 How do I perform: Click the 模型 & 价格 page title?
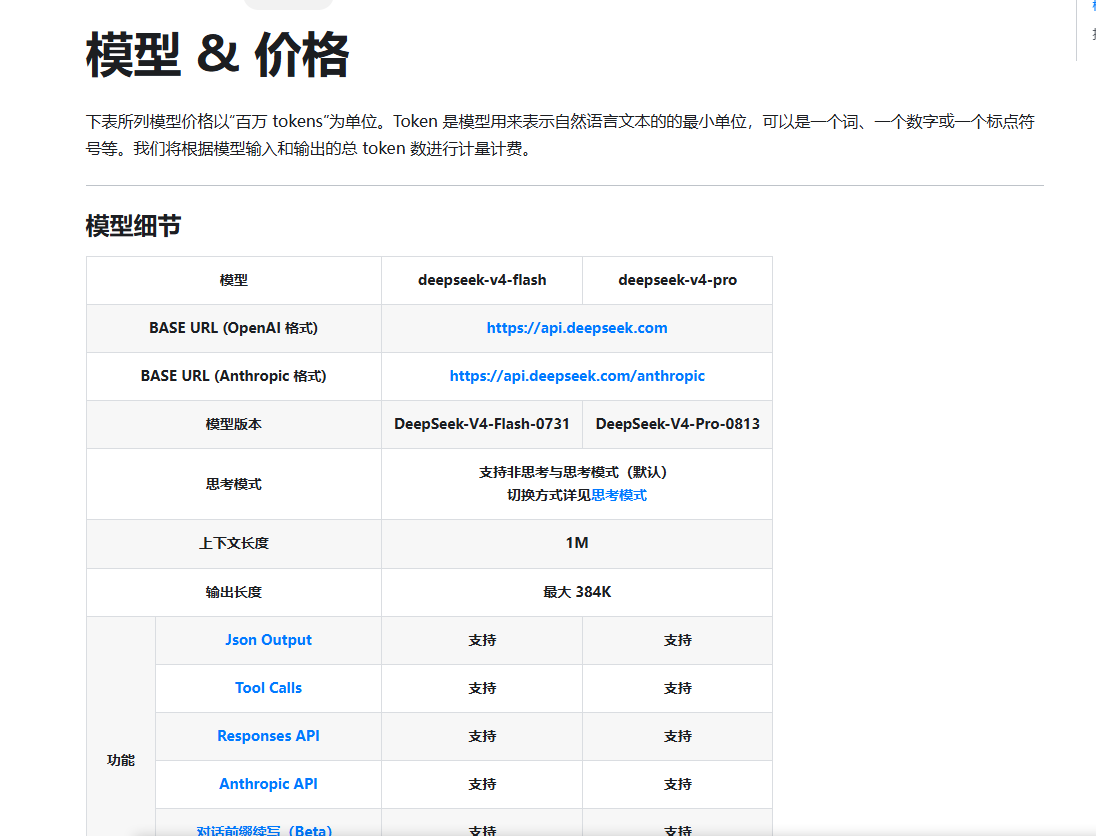(217, 55)
